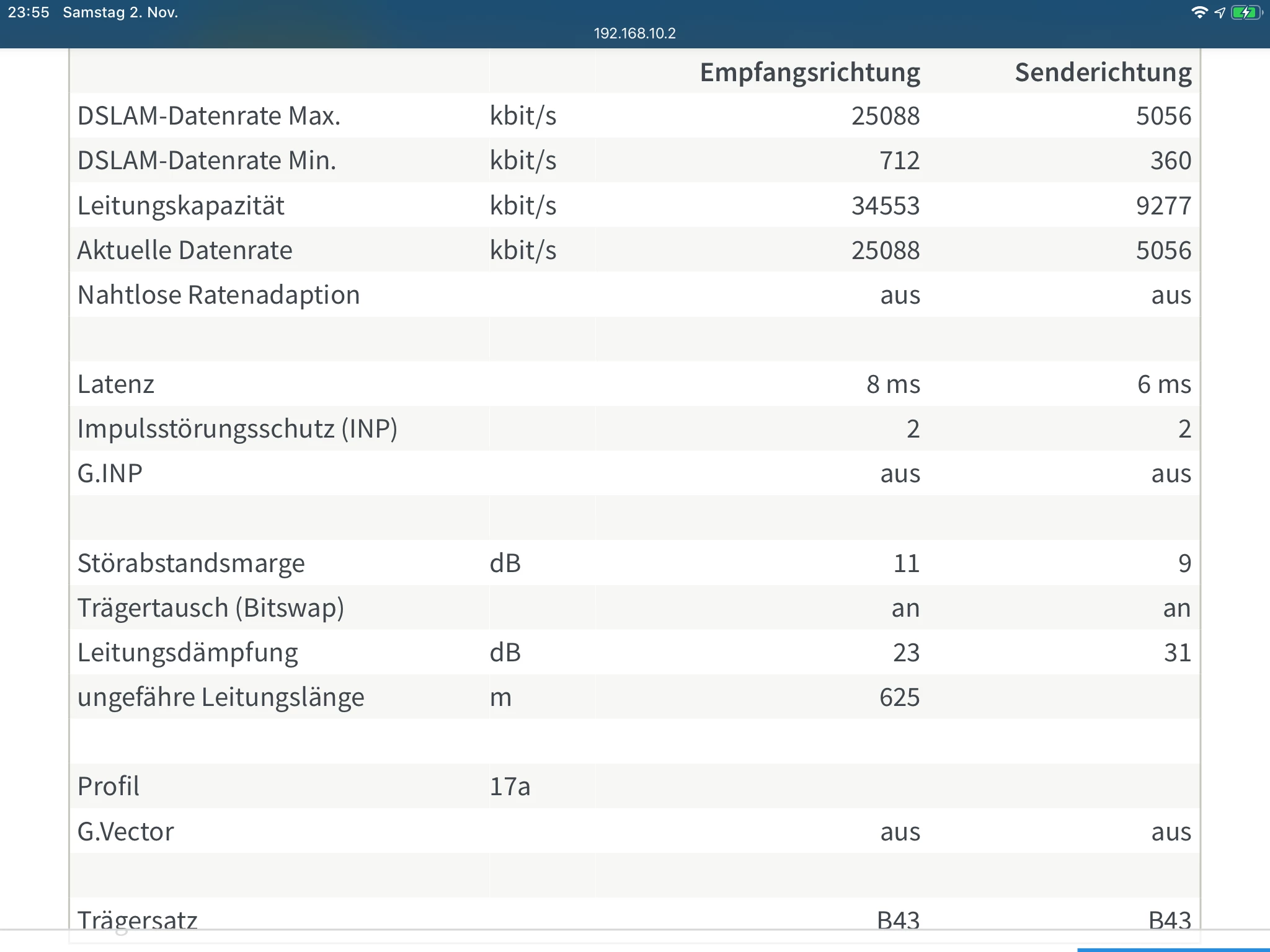The image size is (1270, 952).
Task: Tap the location arrow icon
Action: tap(1220, 12)
